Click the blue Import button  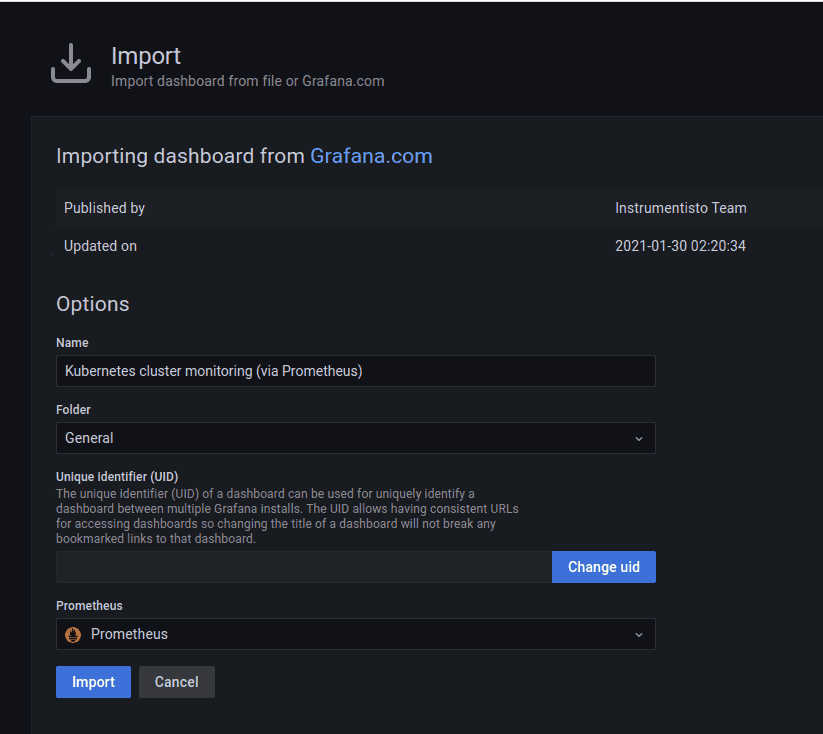(93, 682)
